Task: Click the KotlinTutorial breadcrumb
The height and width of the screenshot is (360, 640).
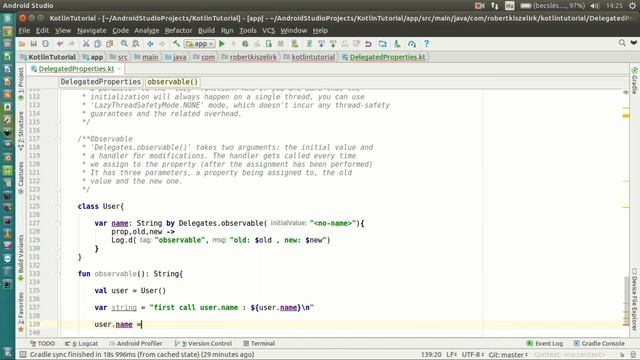Action: 48,57
